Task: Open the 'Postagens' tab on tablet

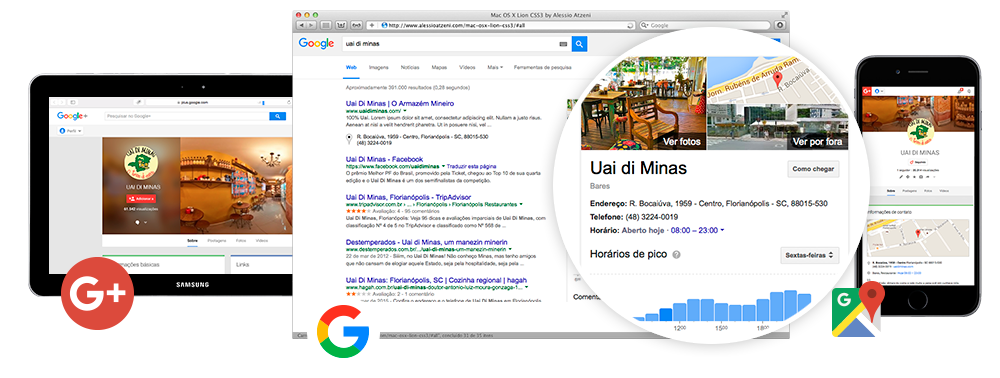Action: (217, 241)
